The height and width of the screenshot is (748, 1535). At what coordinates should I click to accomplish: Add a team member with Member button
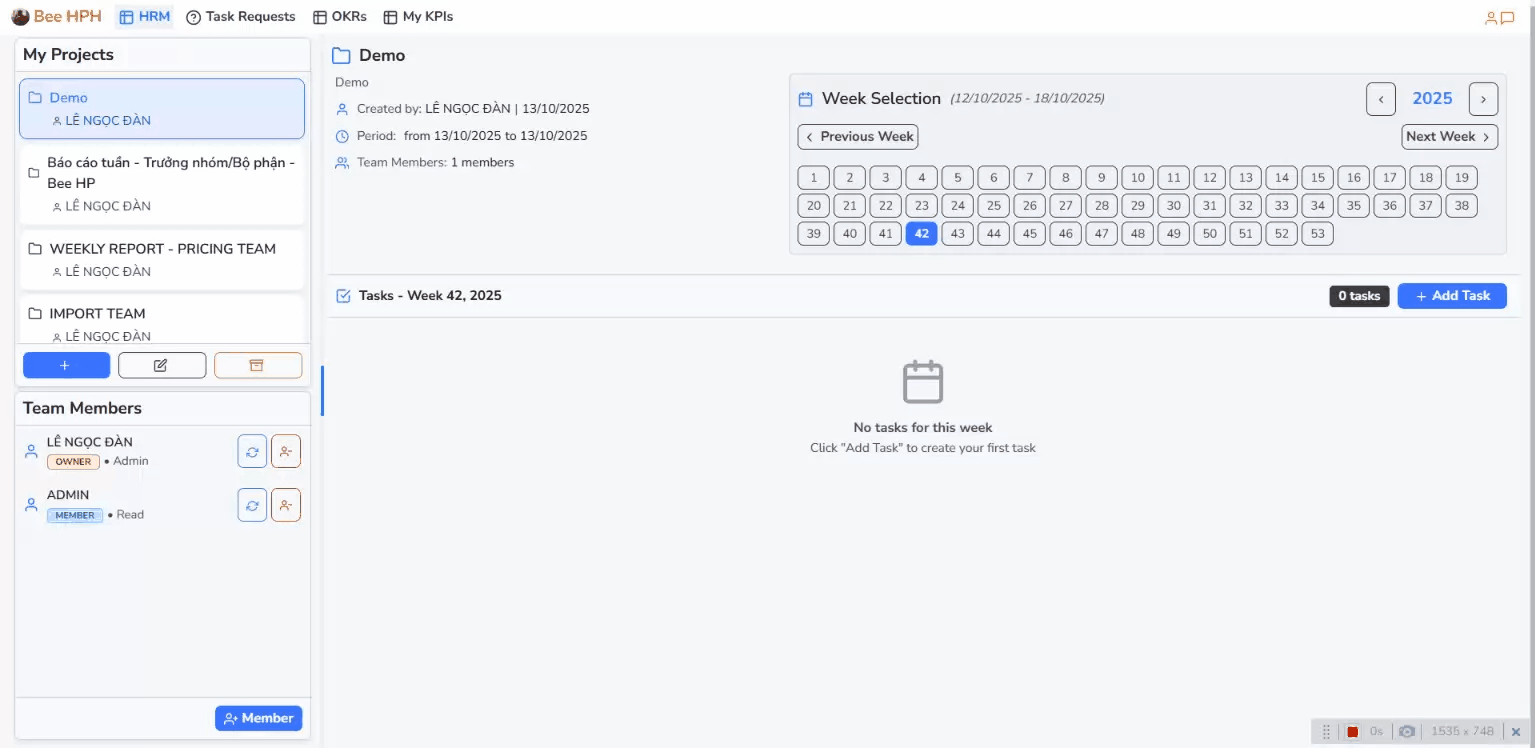coord(258,718)
